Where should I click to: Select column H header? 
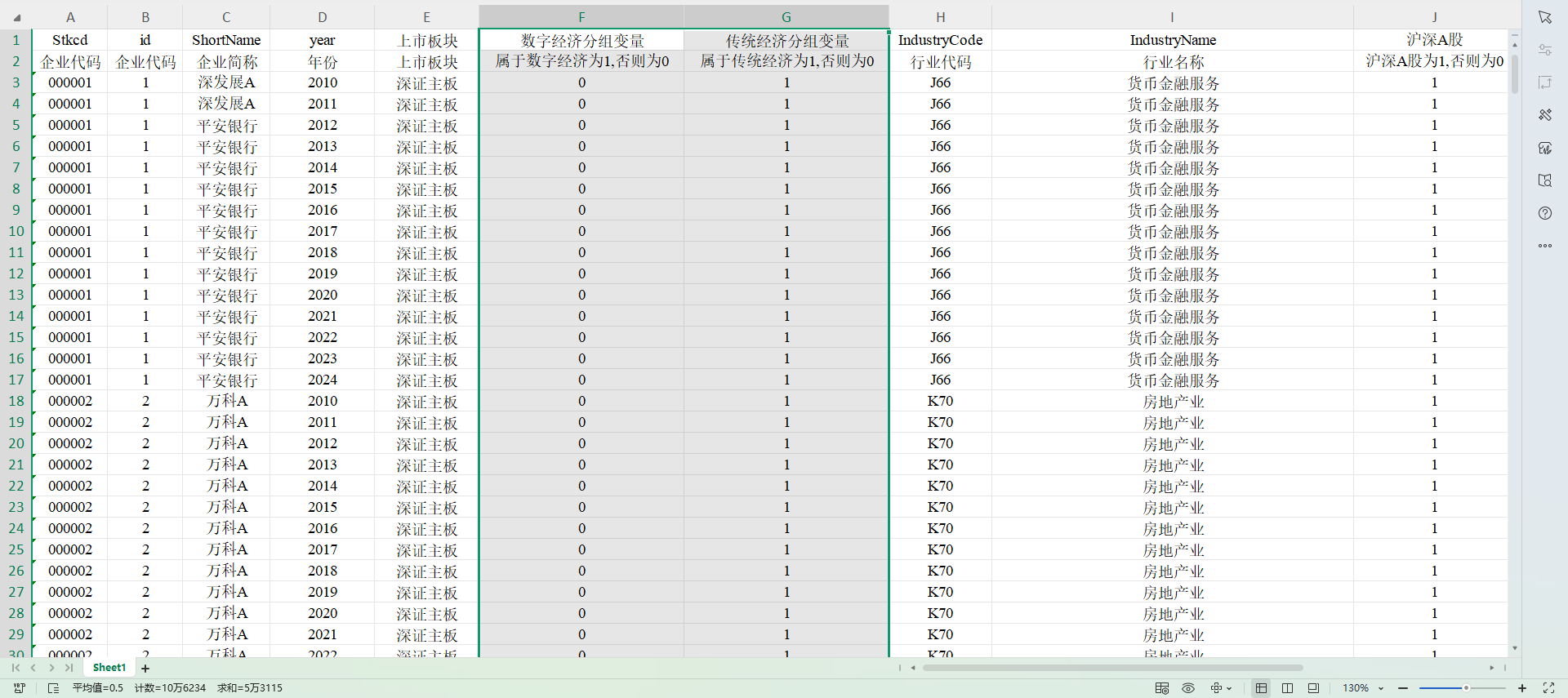point(940,17)
